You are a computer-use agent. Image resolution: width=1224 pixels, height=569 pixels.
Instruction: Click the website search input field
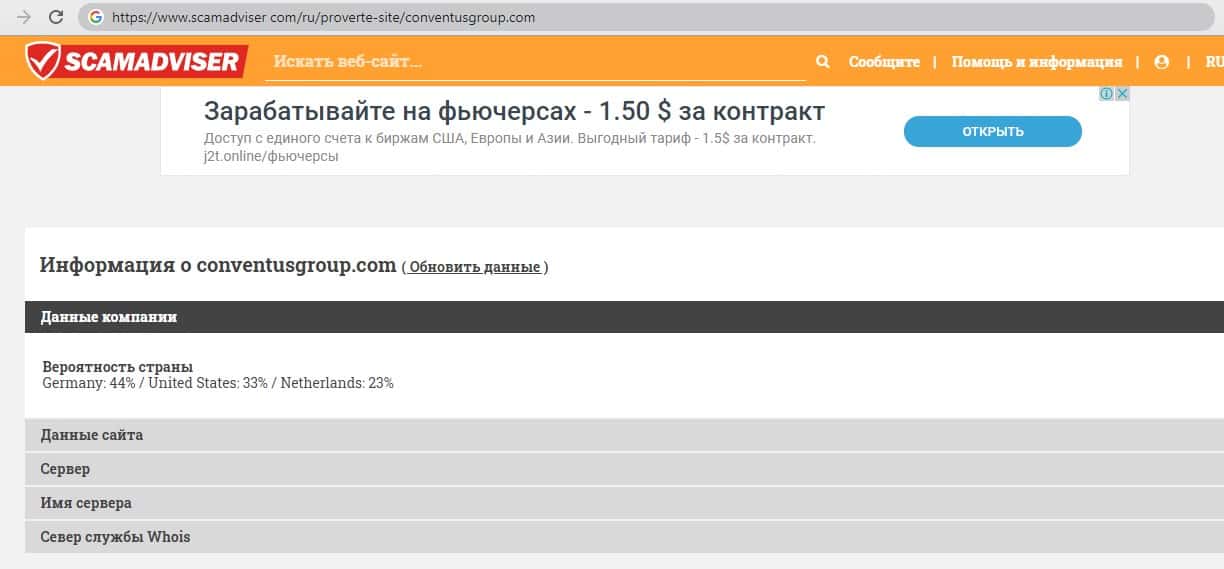coord(535,62)
